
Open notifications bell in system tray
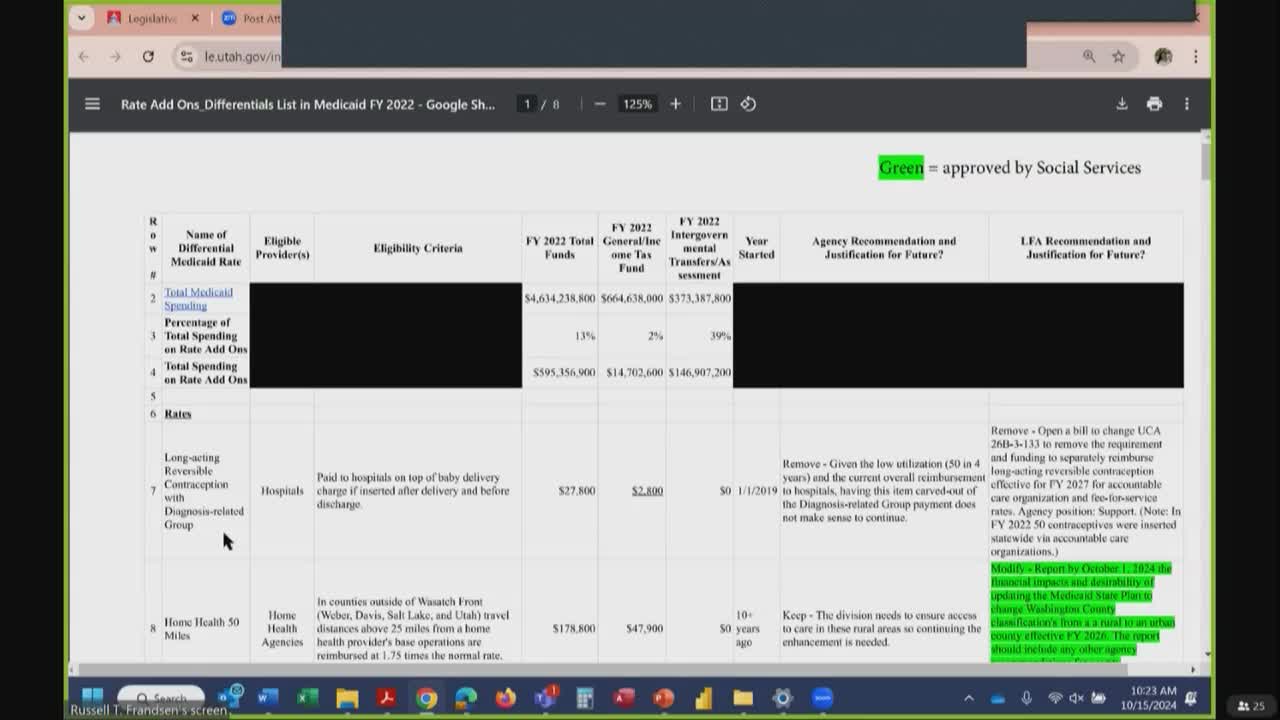click(x=1191, y=698)
